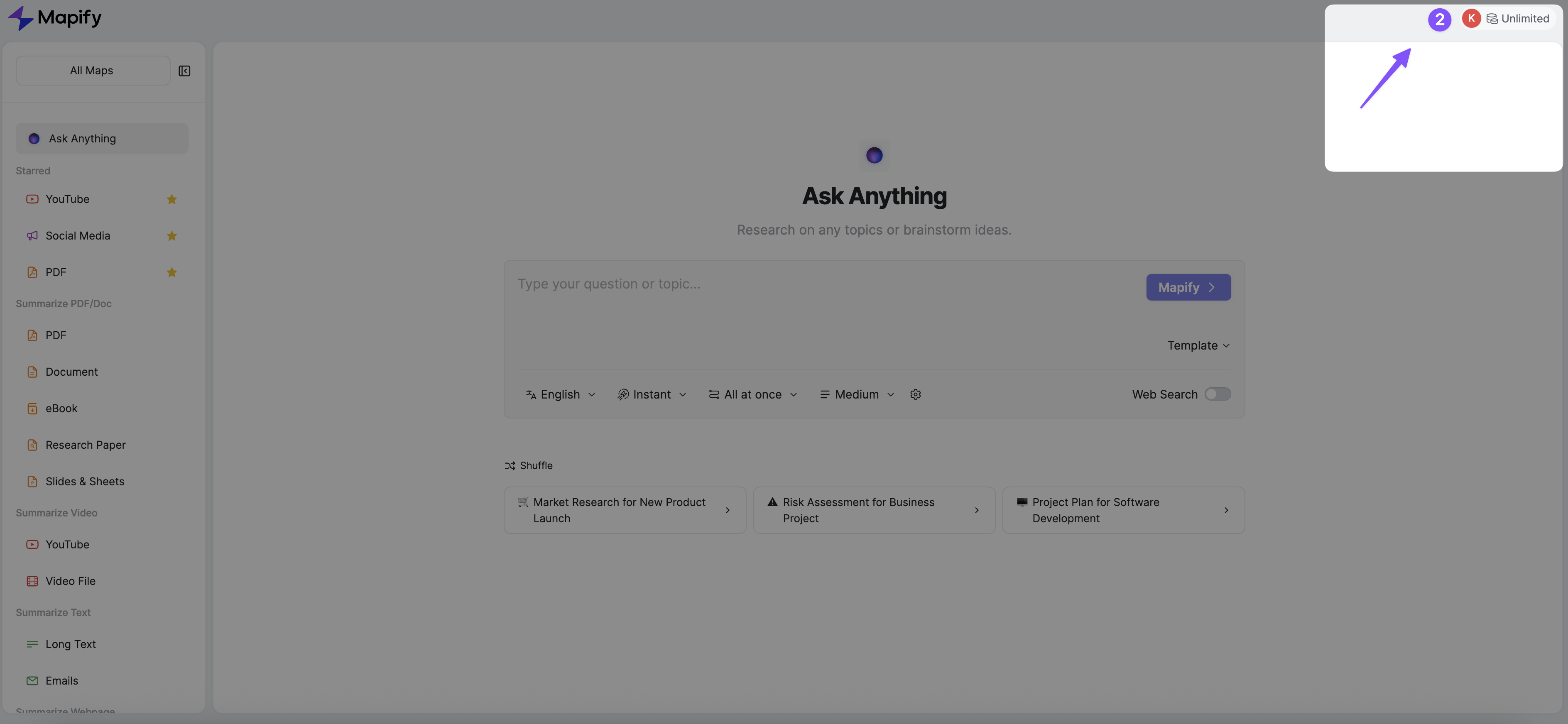Open the Video File summarizer
1568x724 pixels.
click(69, 580)
